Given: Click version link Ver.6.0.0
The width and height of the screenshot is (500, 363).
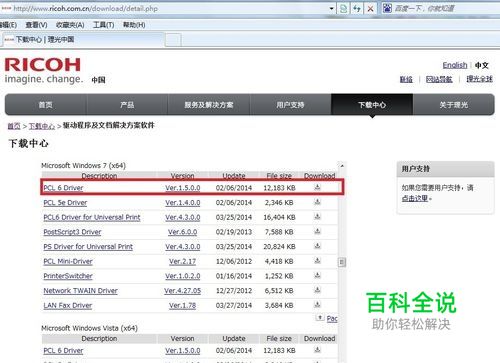Looking at the screenshot, I should 183,232.
